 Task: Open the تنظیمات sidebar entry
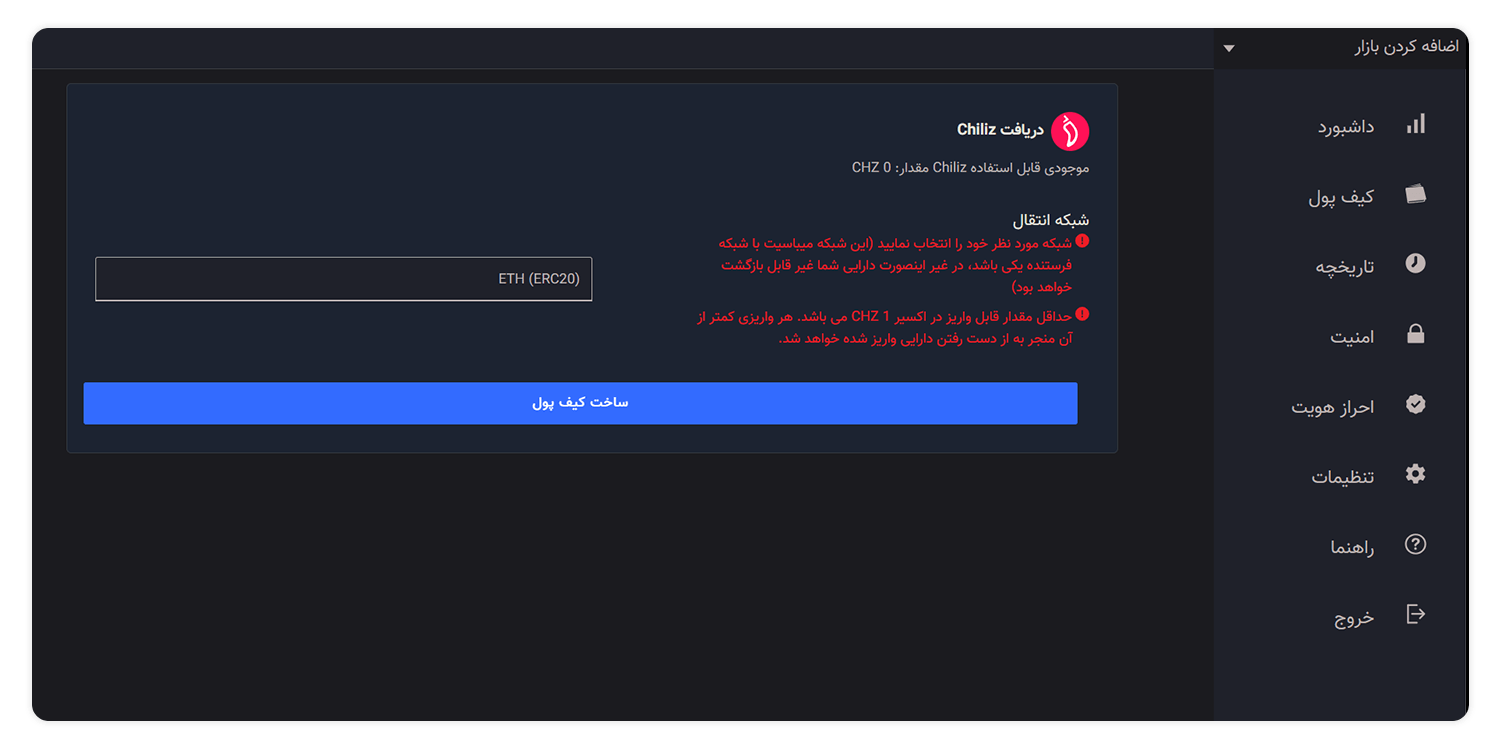(x=1343, y=477)
